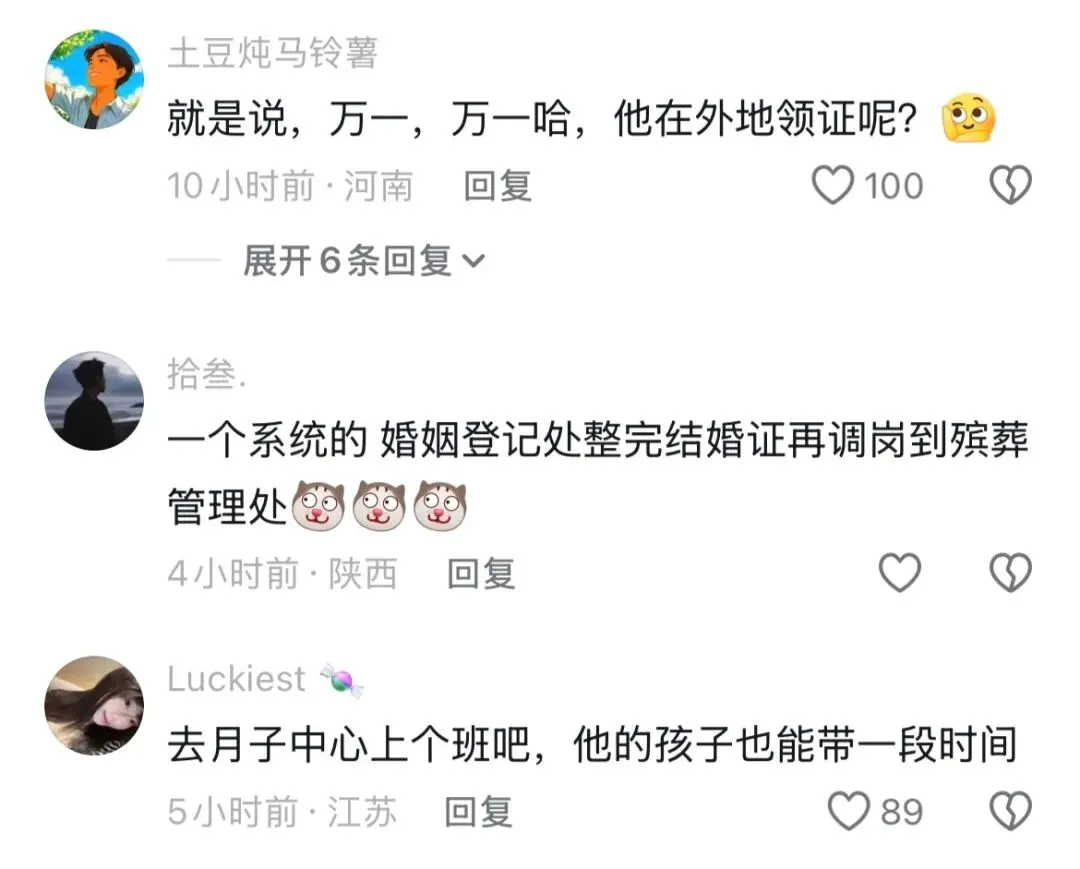This screenshot has width=1080, height=869.
Task: Reply to the comment from 河南
Action: (x=497, y=186)
